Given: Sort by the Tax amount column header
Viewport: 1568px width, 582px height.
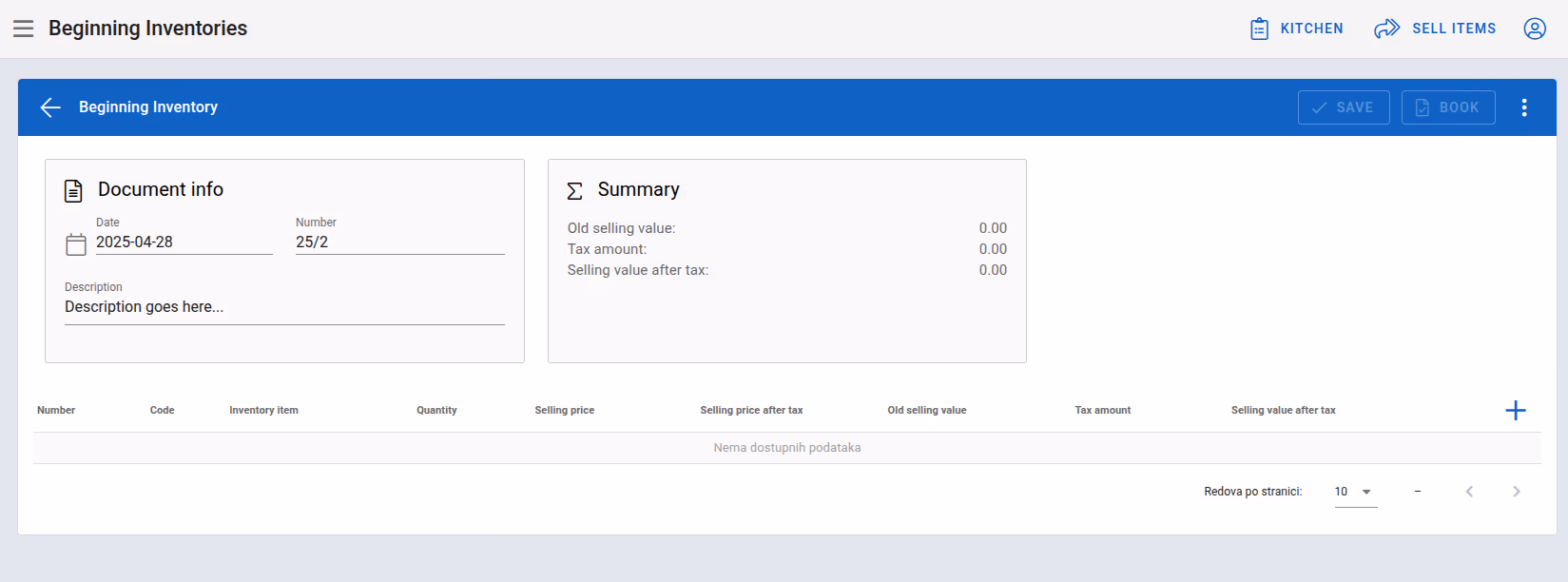Looking at the screenshot, I should (1102, 410).
